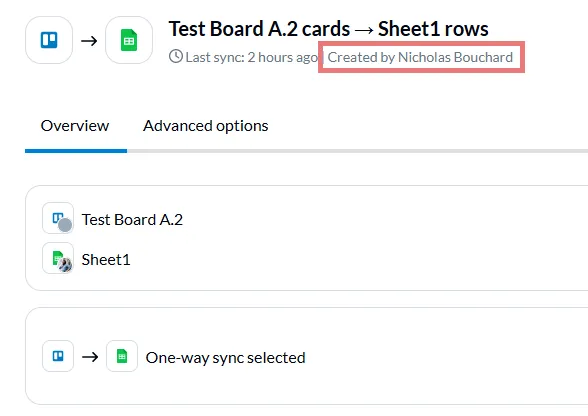Click the flow title Test Board A.2 cards → Sheet1 rows
The width and height of the screenshot is (588, 416).
(x=328, y=29)
